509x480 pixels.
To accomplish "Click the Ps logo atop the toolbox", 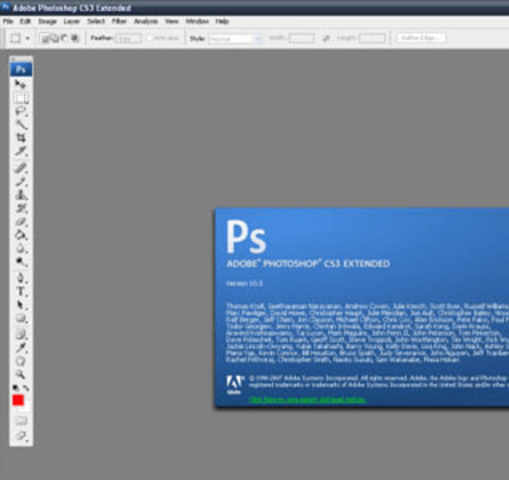I will (21, 69).
